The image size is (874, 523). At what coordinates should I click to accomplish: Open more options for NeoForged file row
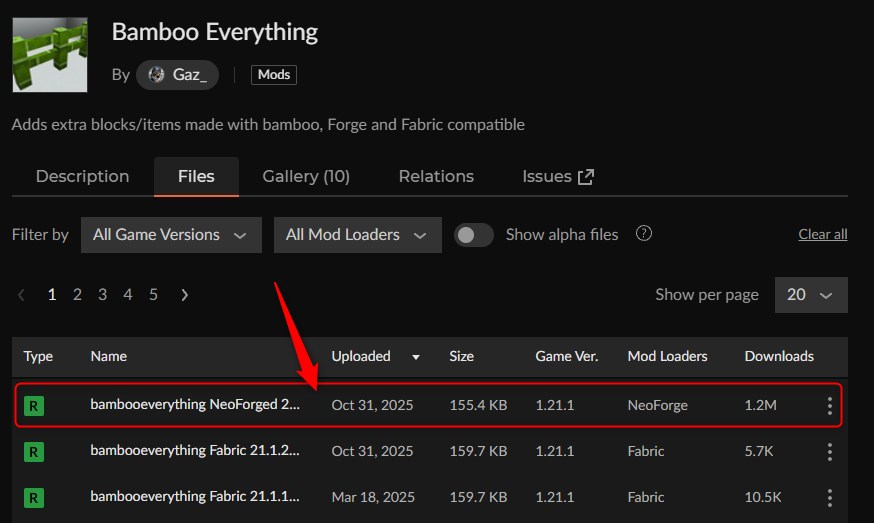click(x=830, y=405)
